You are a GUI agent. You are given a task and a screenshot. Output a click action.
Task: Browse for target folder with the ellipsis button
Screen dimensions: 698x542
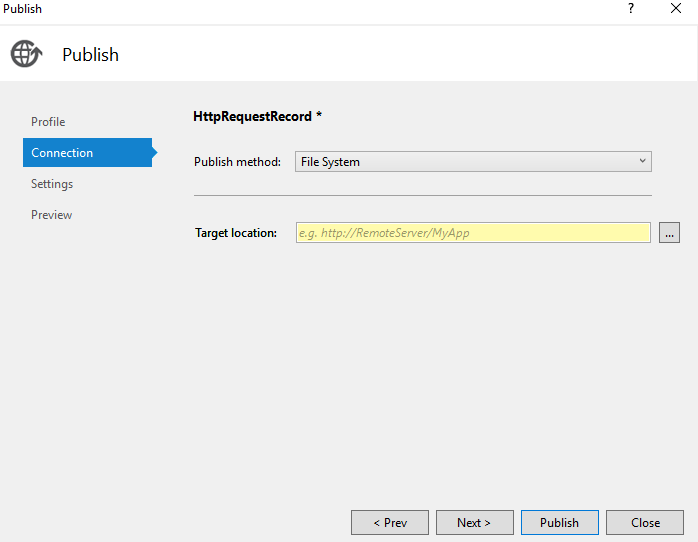click(669, 233)
